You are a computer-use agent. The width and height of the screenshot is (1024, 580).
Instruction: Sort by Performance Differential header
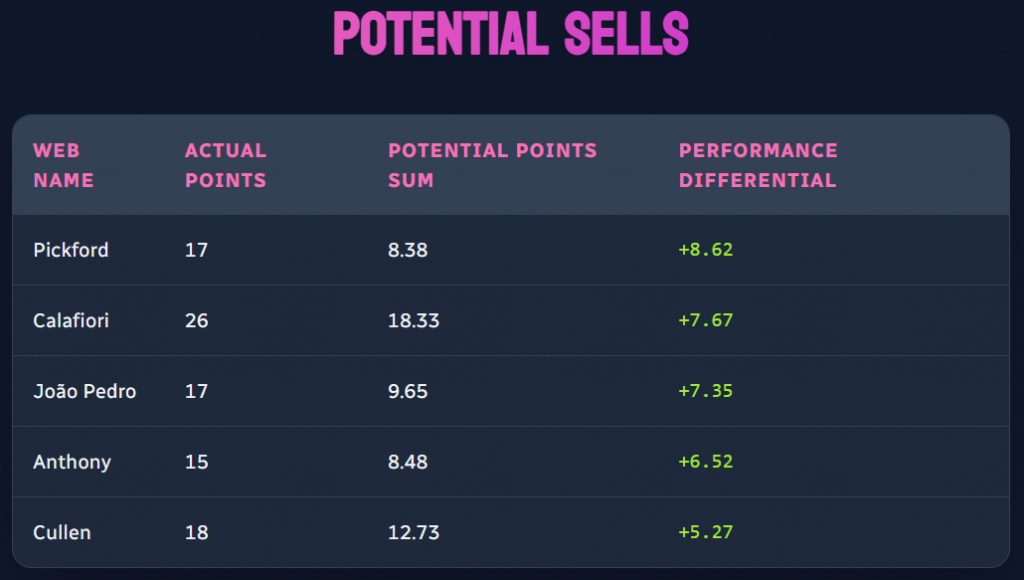coord(758,165)
